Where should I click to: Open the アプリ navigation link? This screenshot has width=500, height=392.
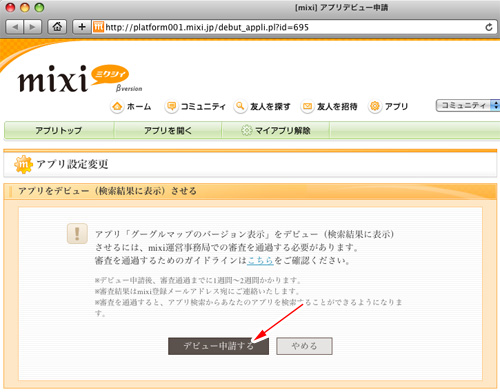pos(396,107)
